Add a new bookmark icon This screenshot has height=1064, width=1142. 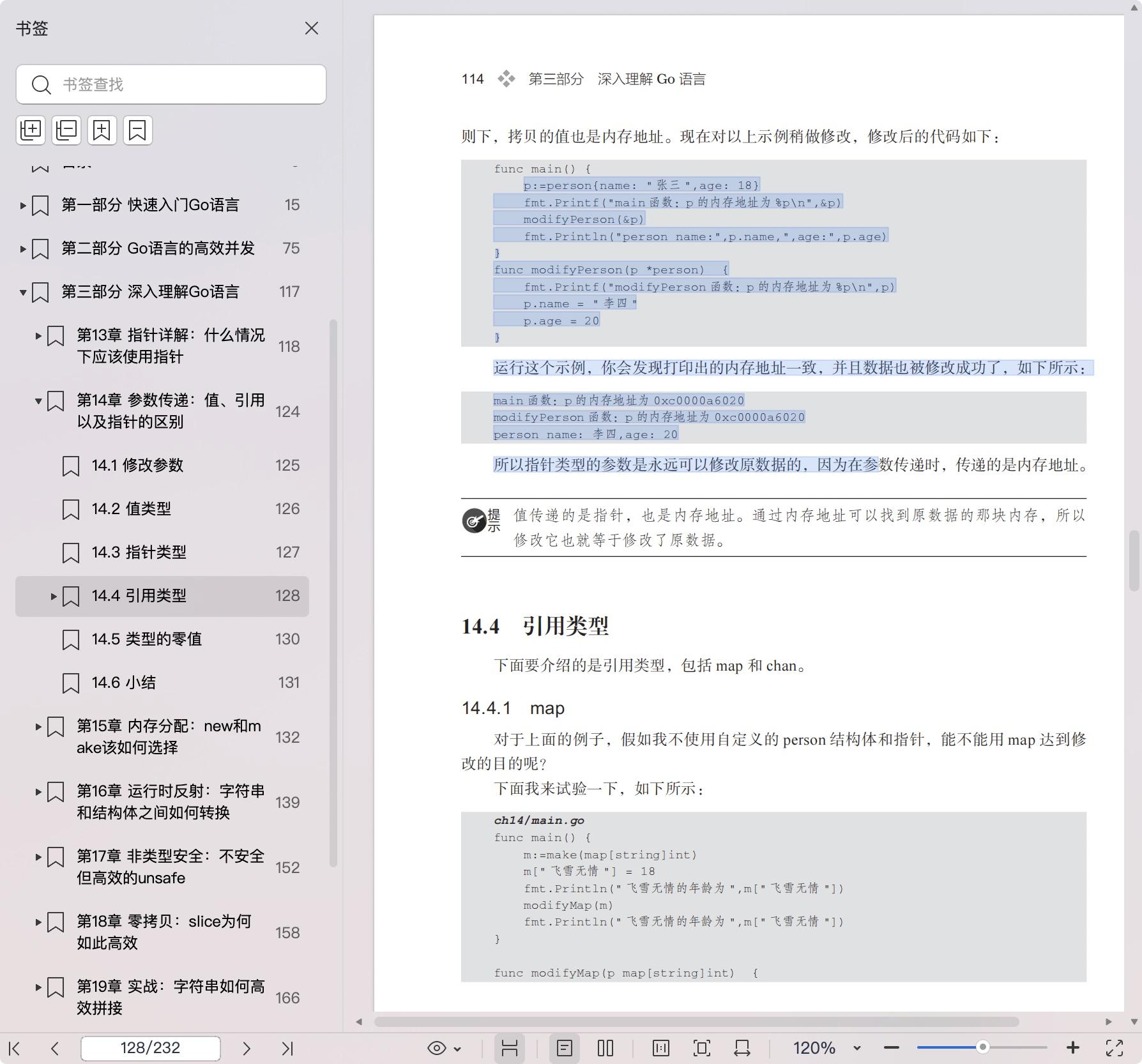(102, 130)
